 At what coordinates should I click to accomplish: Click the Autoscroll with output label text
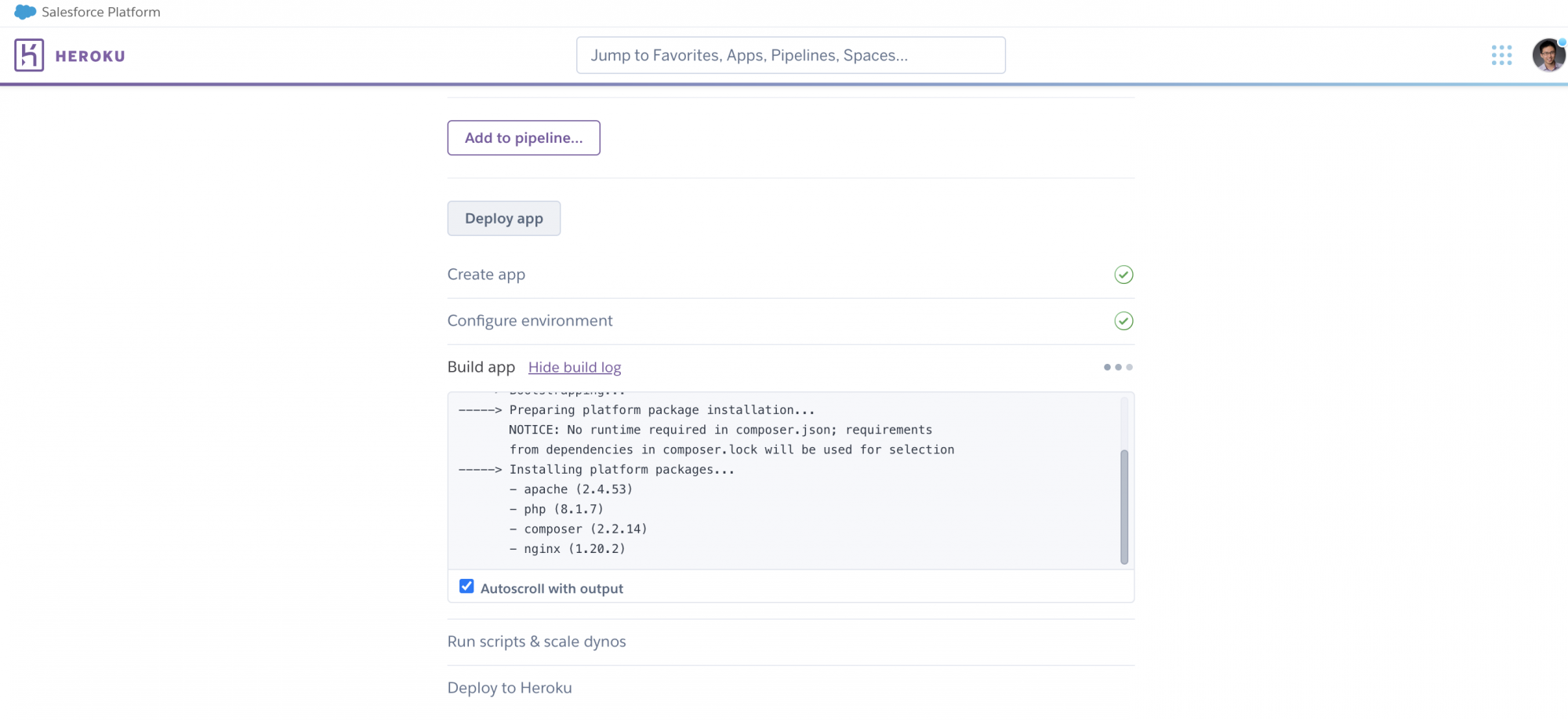click(x=552, y=589)
